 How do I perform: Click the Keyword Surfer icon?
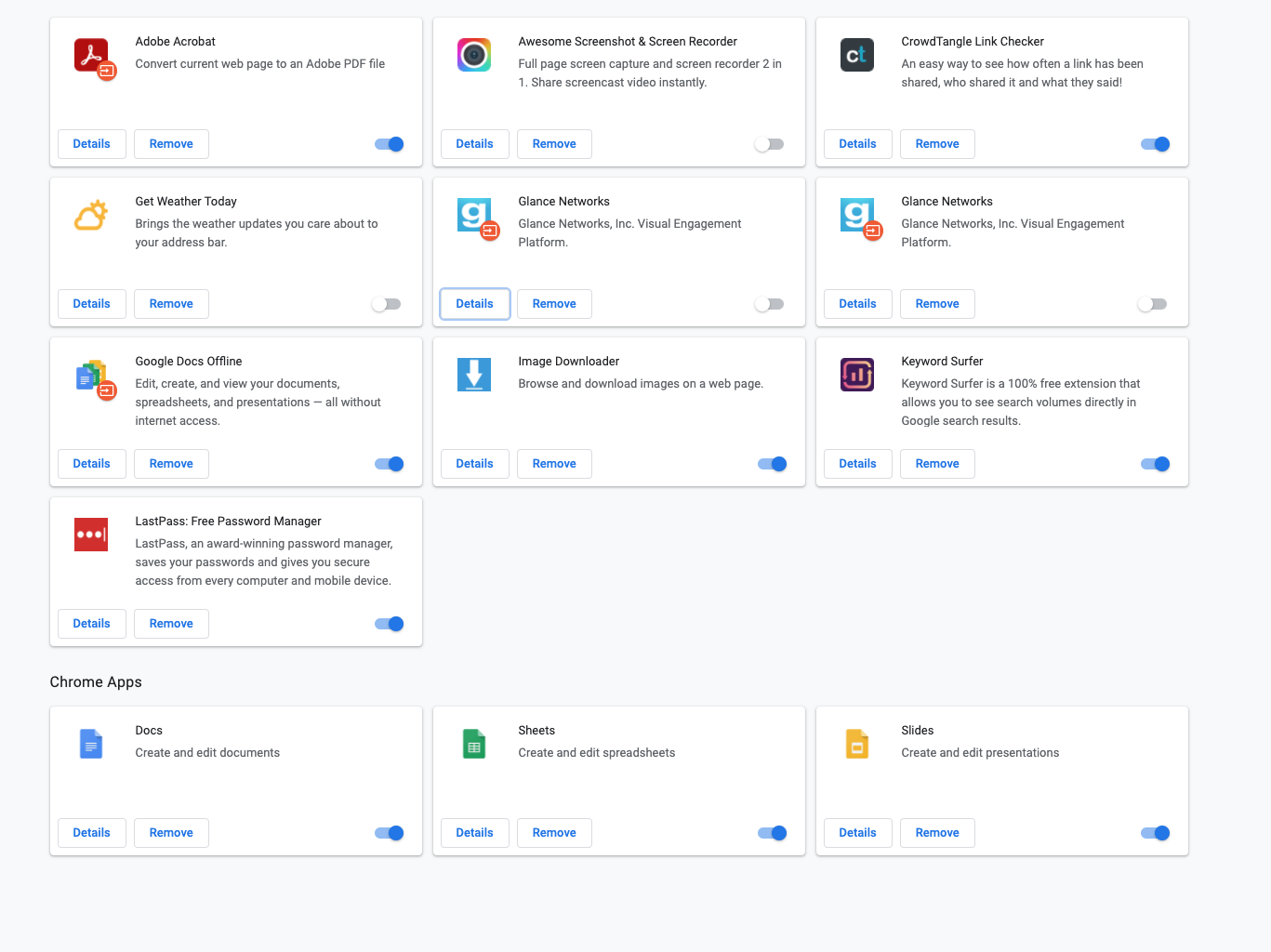point(856,375)
